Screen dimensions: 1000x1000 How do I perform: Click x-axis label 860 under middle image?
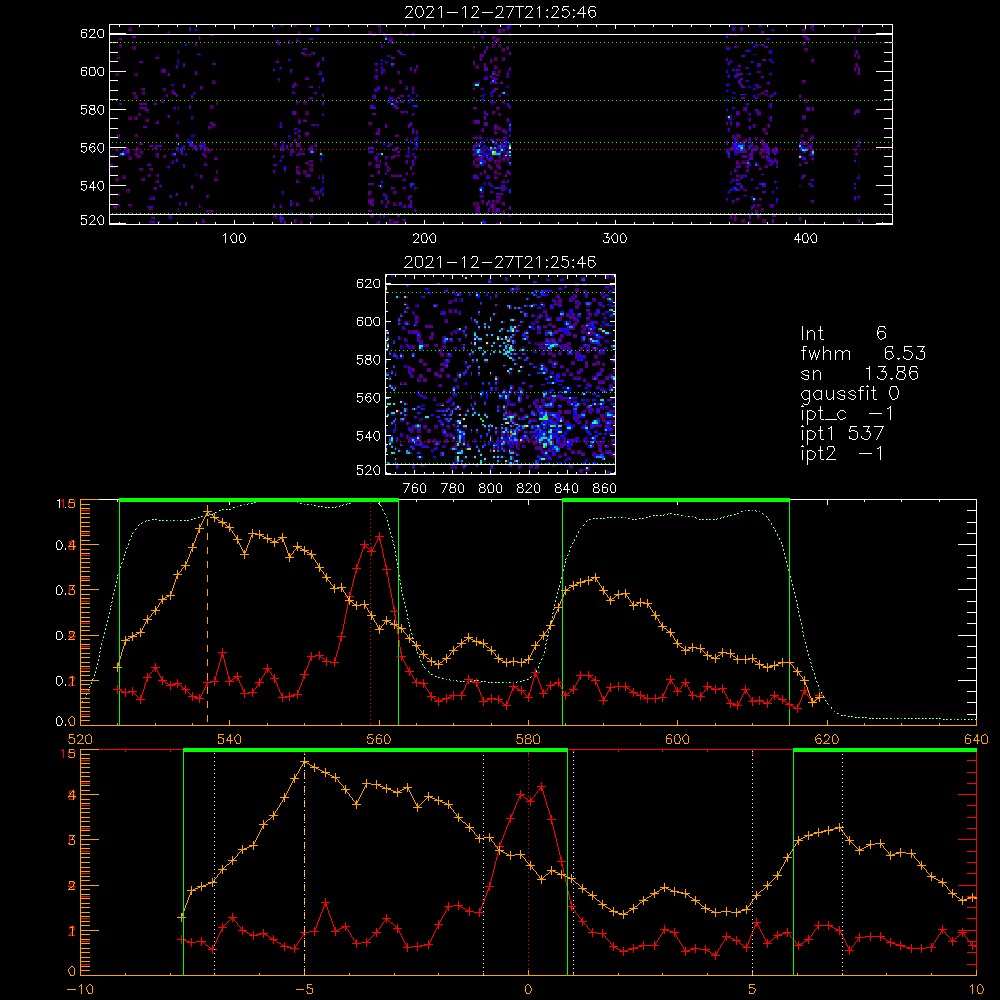605,489
